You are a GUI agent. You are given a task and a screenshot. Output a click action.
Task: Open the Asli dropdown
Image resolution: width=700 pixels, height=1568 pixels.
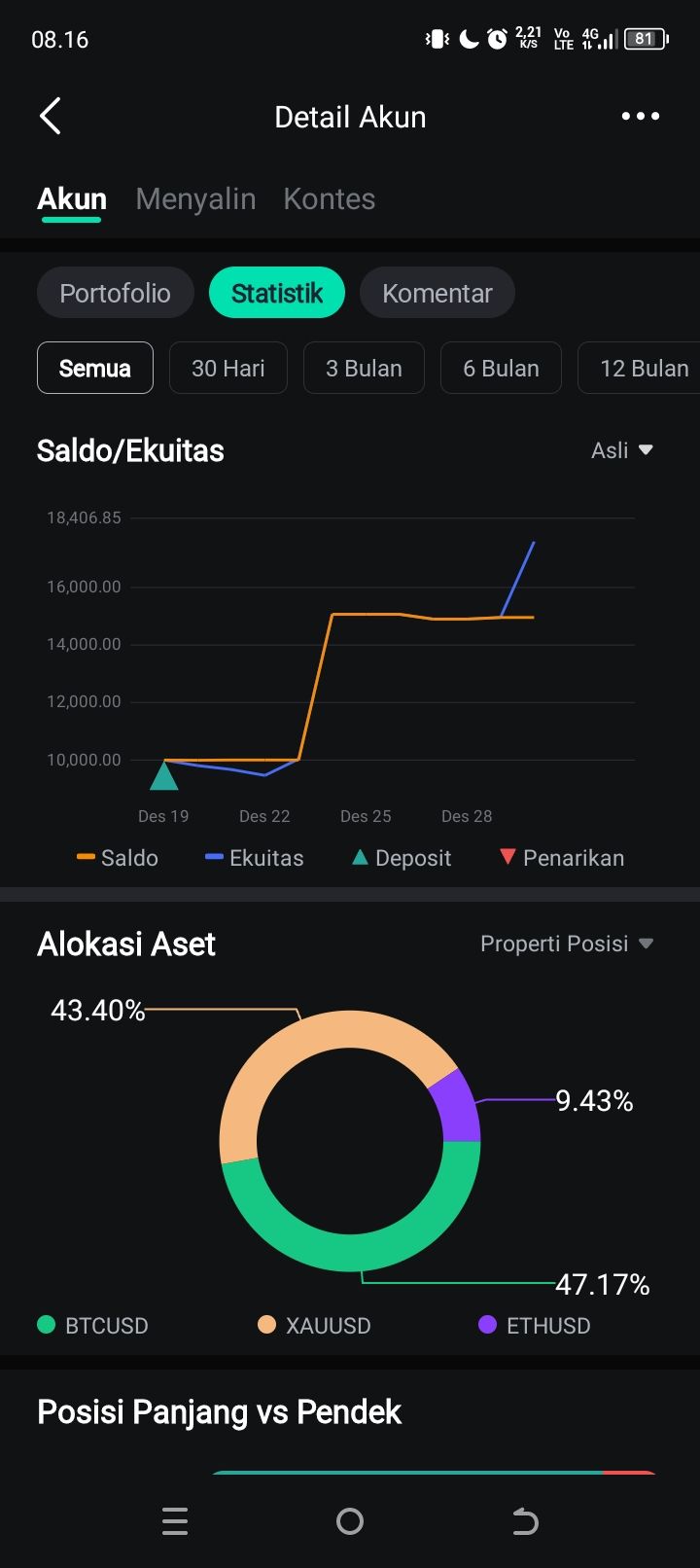click(x=621, y=450)
